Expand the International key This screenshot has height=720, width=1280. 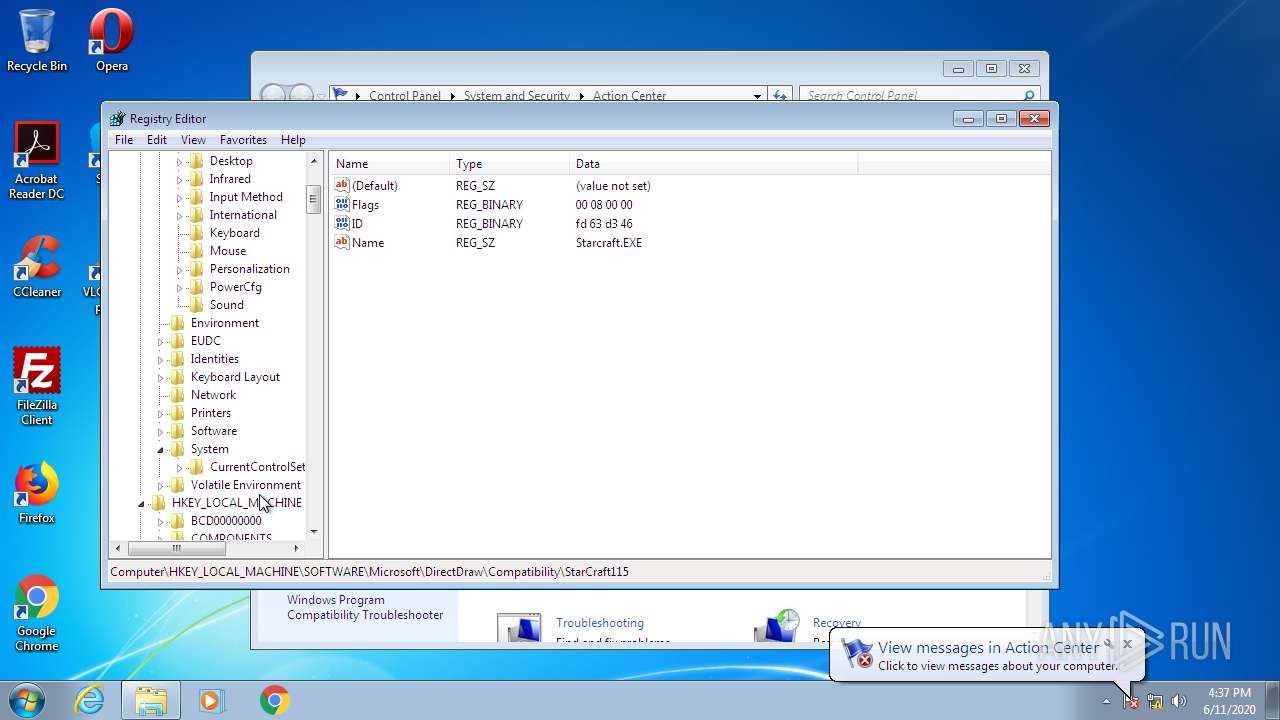[180, 215]
